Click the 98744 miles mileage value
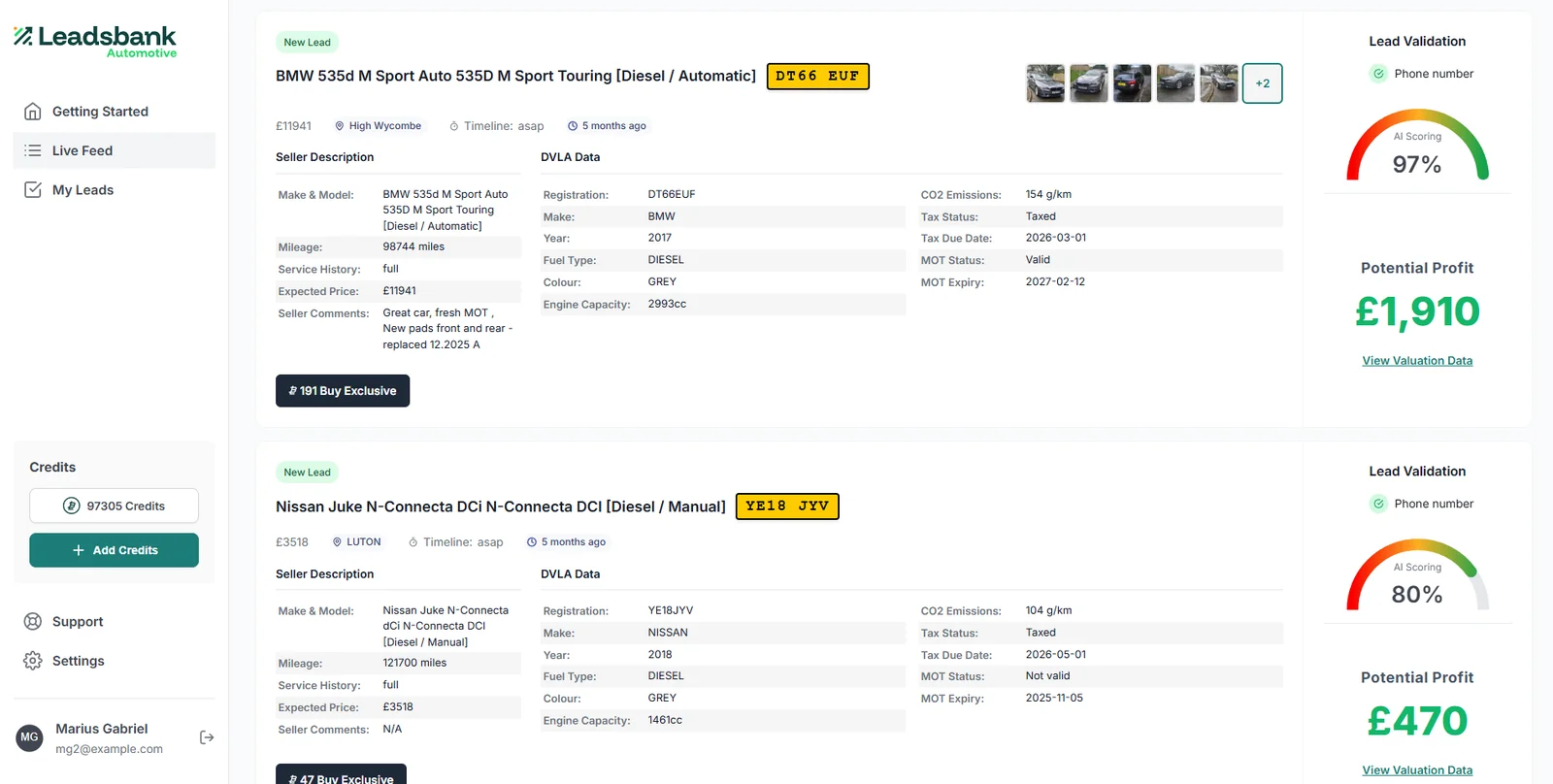The width and height of the screenshot is (1553, 784). (413, 246)
